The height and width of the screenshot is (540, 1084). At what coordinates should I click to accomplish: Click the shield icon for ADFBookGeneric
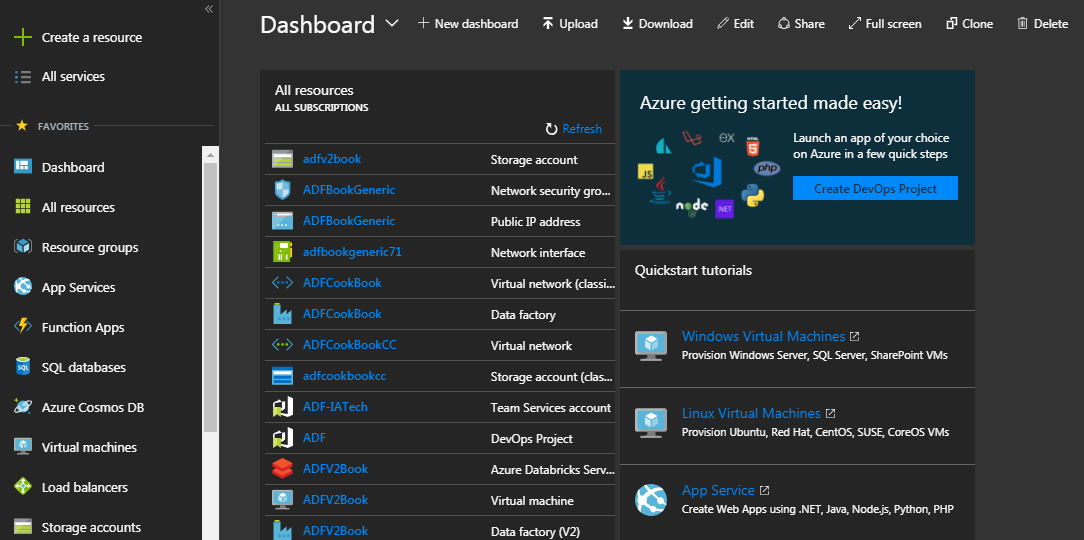(283, 189)
